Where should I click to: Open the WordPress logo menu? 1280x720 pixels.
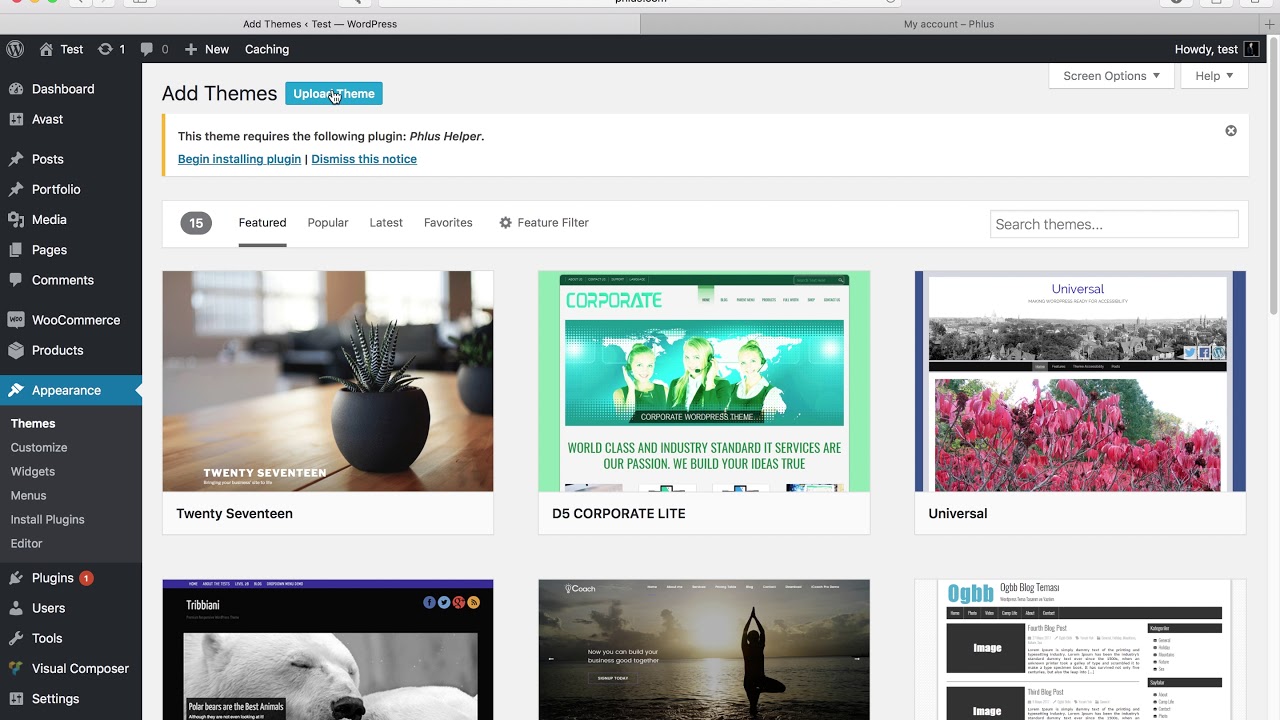(15, 49)
